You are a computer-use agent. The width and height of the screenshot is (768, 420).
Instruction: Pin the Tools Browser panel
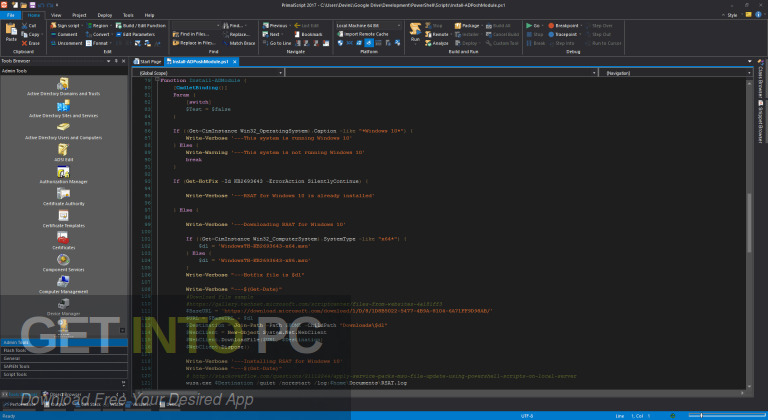click(116, 61)
